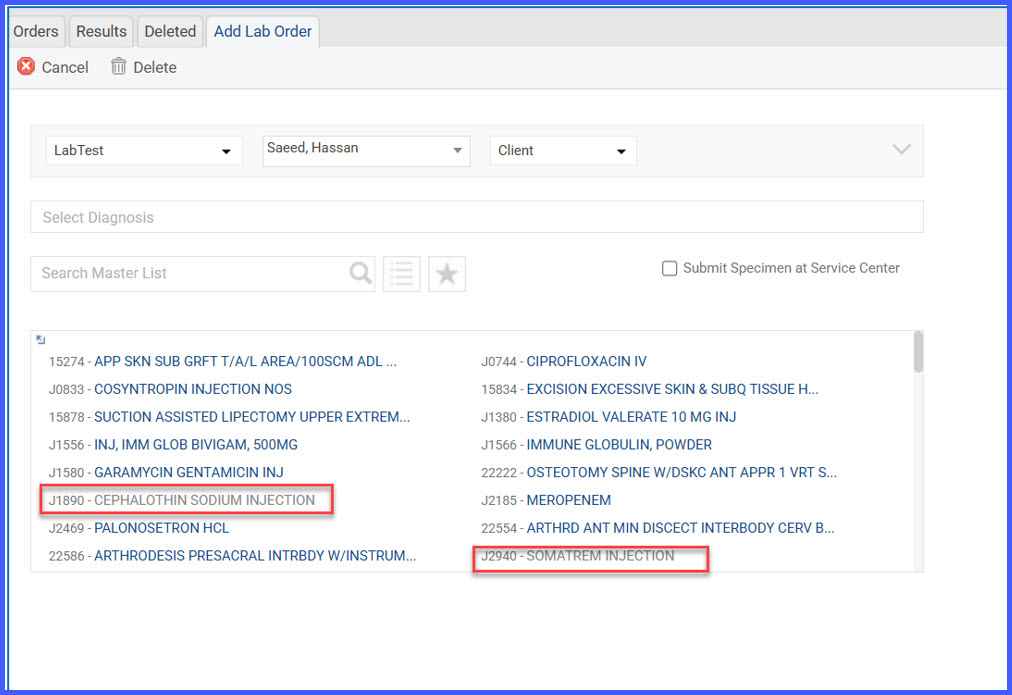
Task: Open the list view icon button
Action: pos(401,274)
